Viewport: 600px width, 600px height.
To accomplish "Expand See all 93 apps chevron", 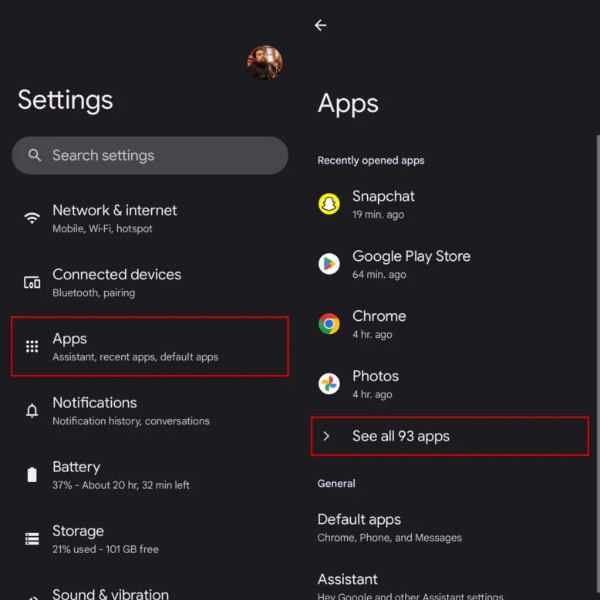I will tap(326, 436).
